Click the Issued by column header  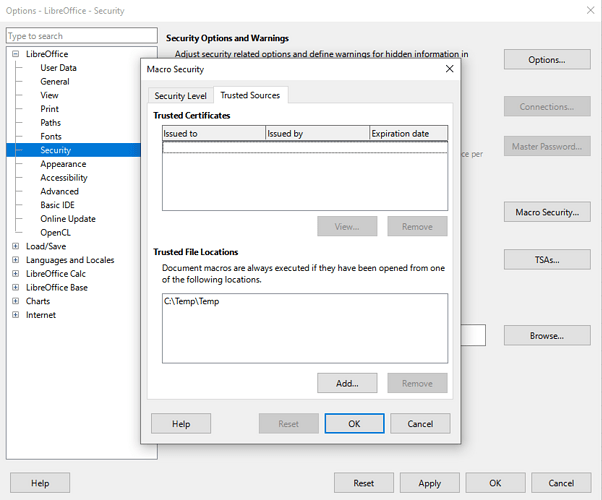316,133
